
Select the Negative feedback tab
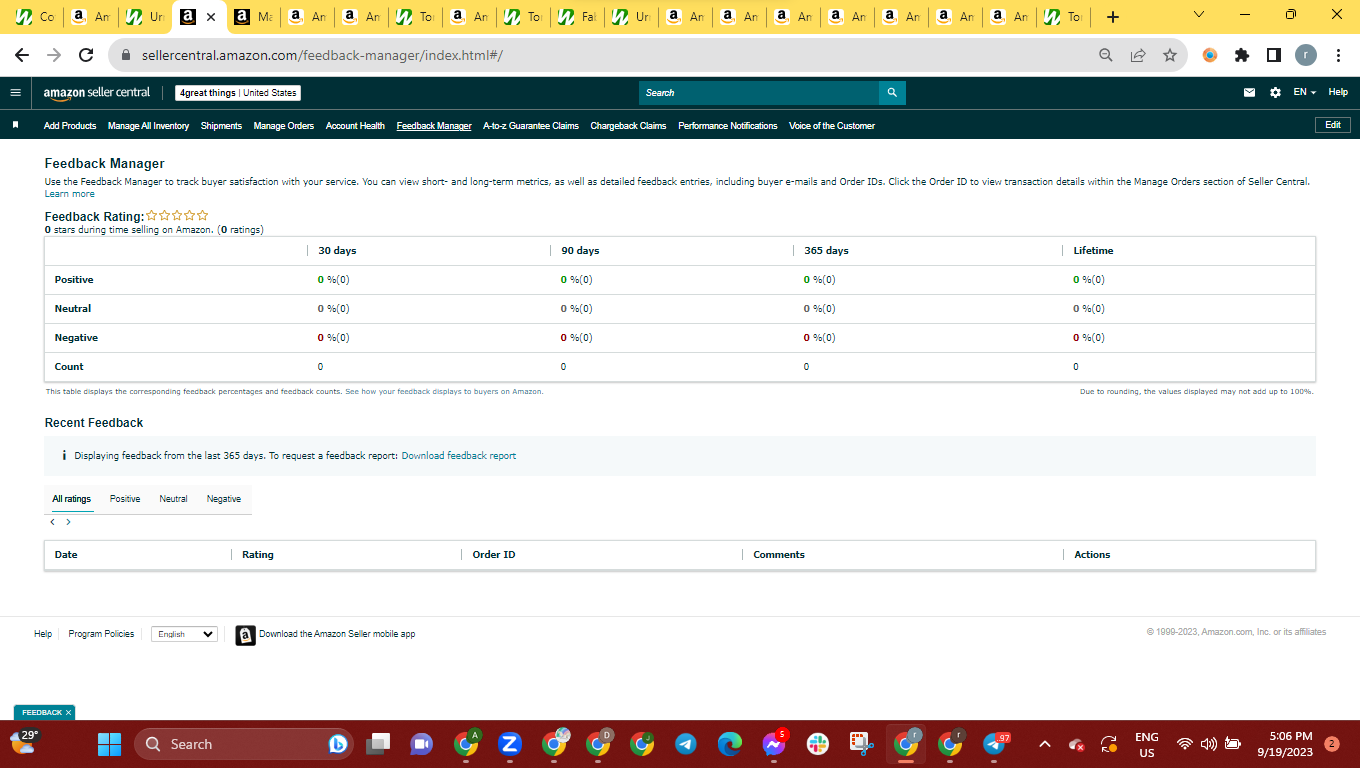[x=224, y=499]
